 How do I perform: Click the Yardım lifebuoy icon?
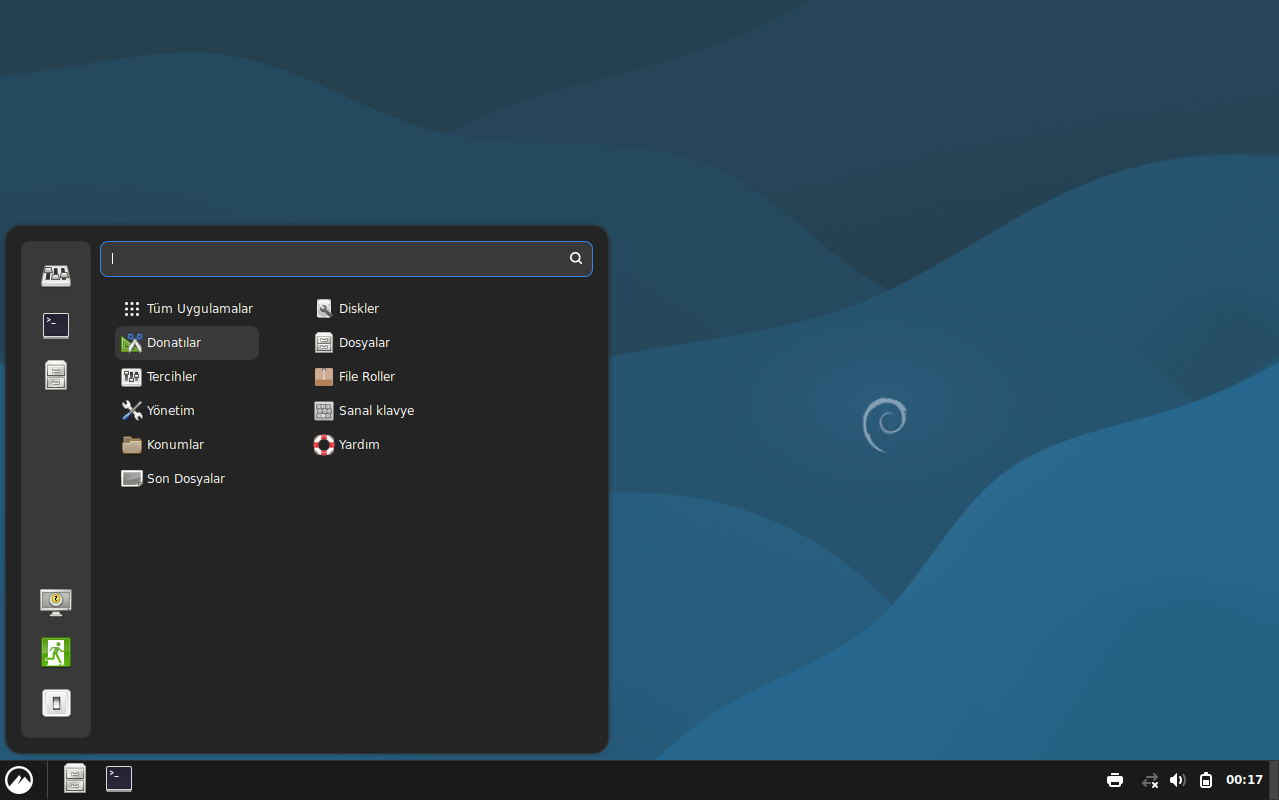[324, 445]
